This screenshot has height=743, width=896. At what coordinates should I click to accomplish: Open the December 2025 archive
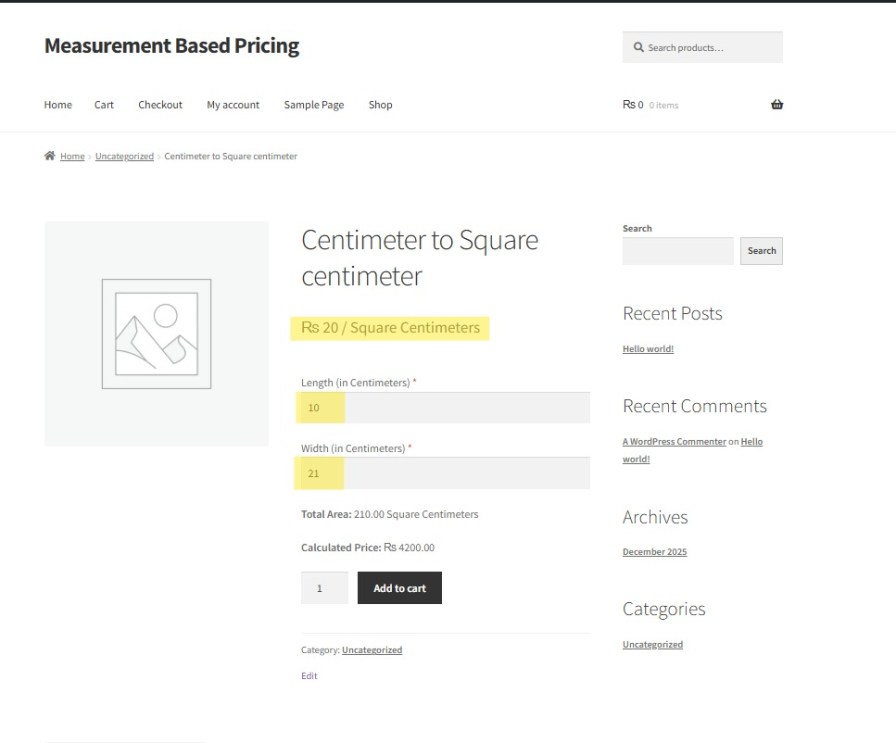click(x=654, y=552)
